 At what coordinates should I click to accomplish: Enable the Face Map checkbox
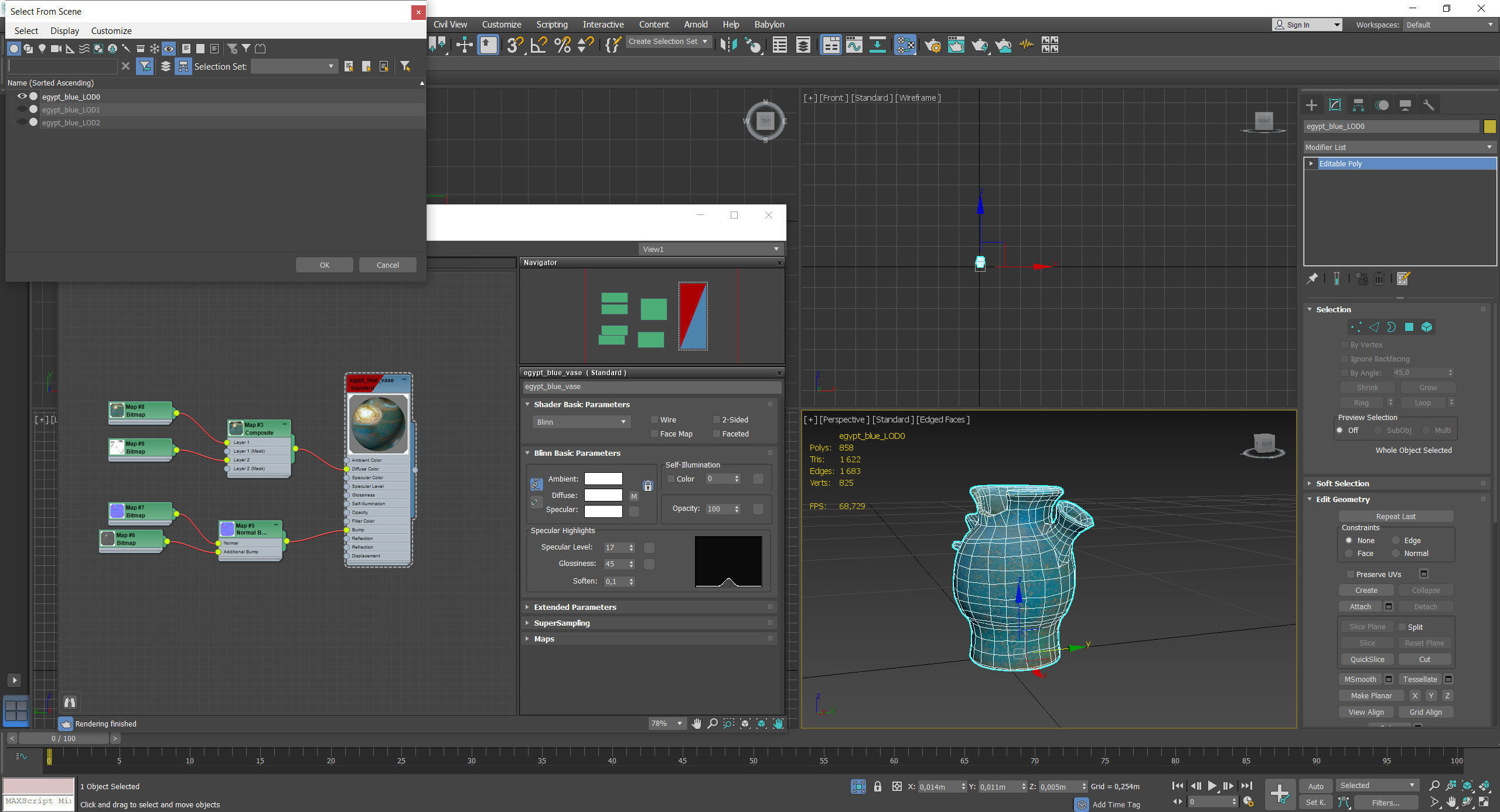click(x=654, y=434)
